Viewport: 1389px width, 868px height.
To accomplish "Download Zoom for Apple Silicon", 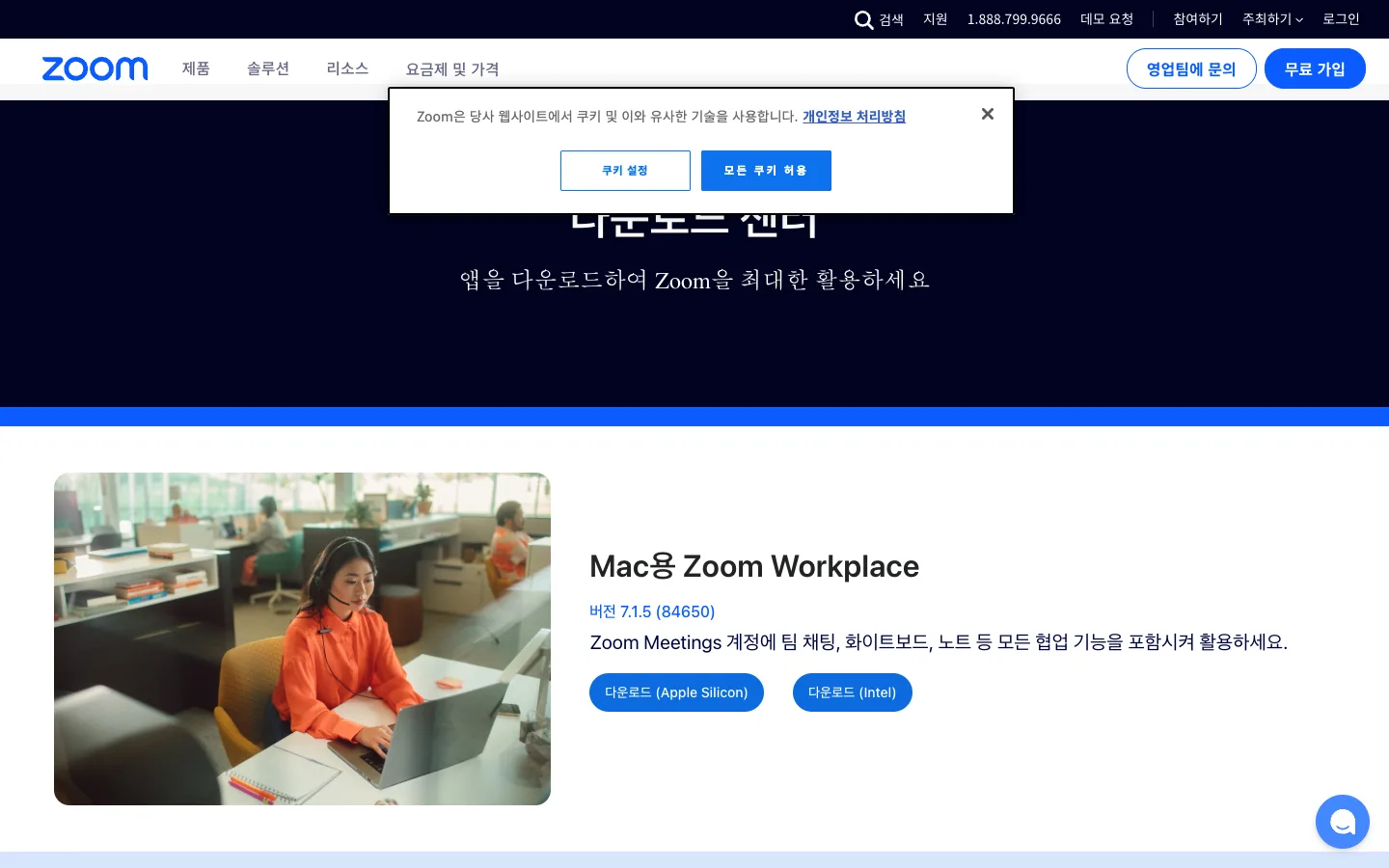I will click(x=676, y=692).
